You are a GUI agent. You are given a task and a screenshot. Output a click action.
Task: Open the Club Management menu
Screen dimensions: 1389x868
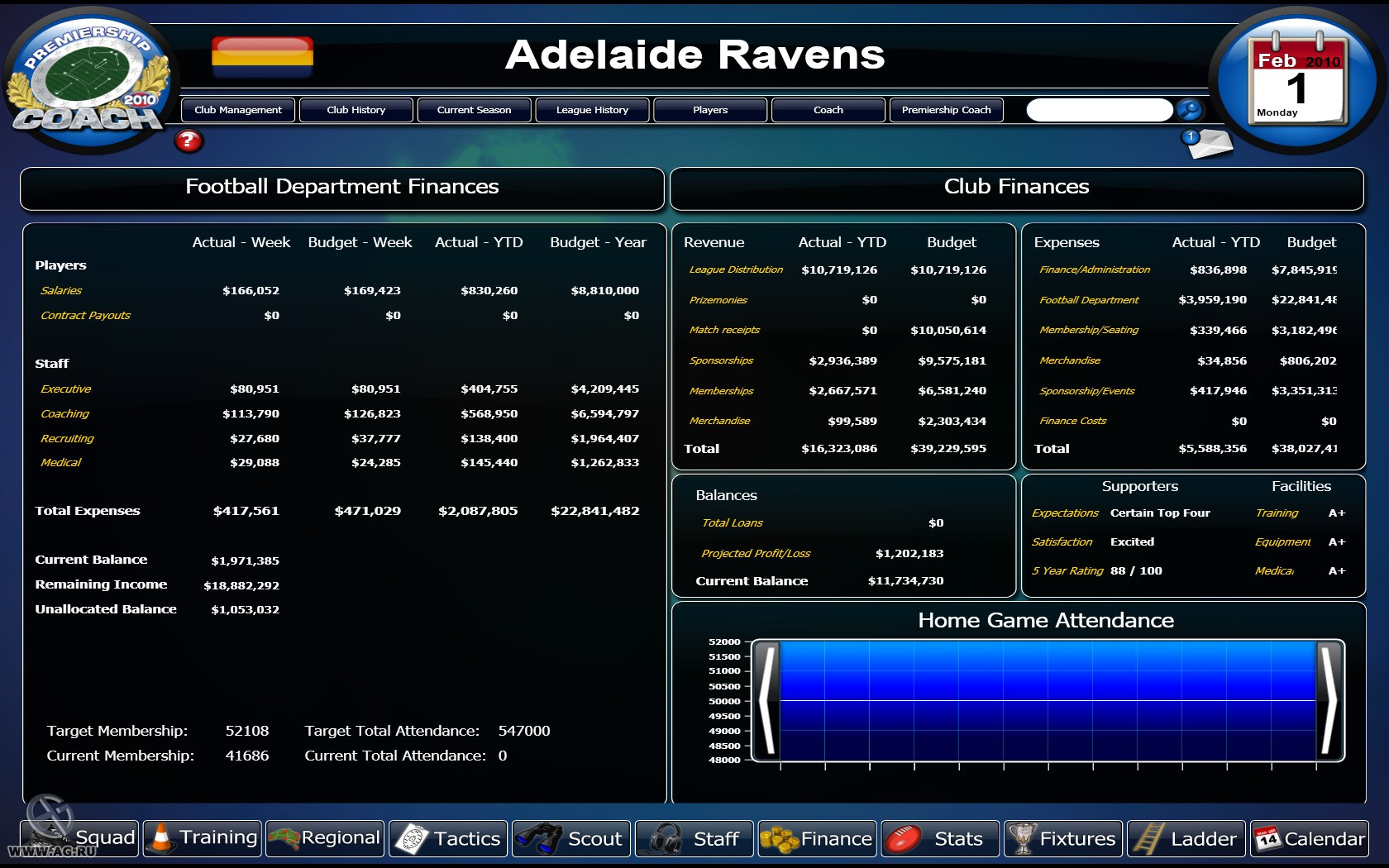pyautogui.click(x=238, y=110)
